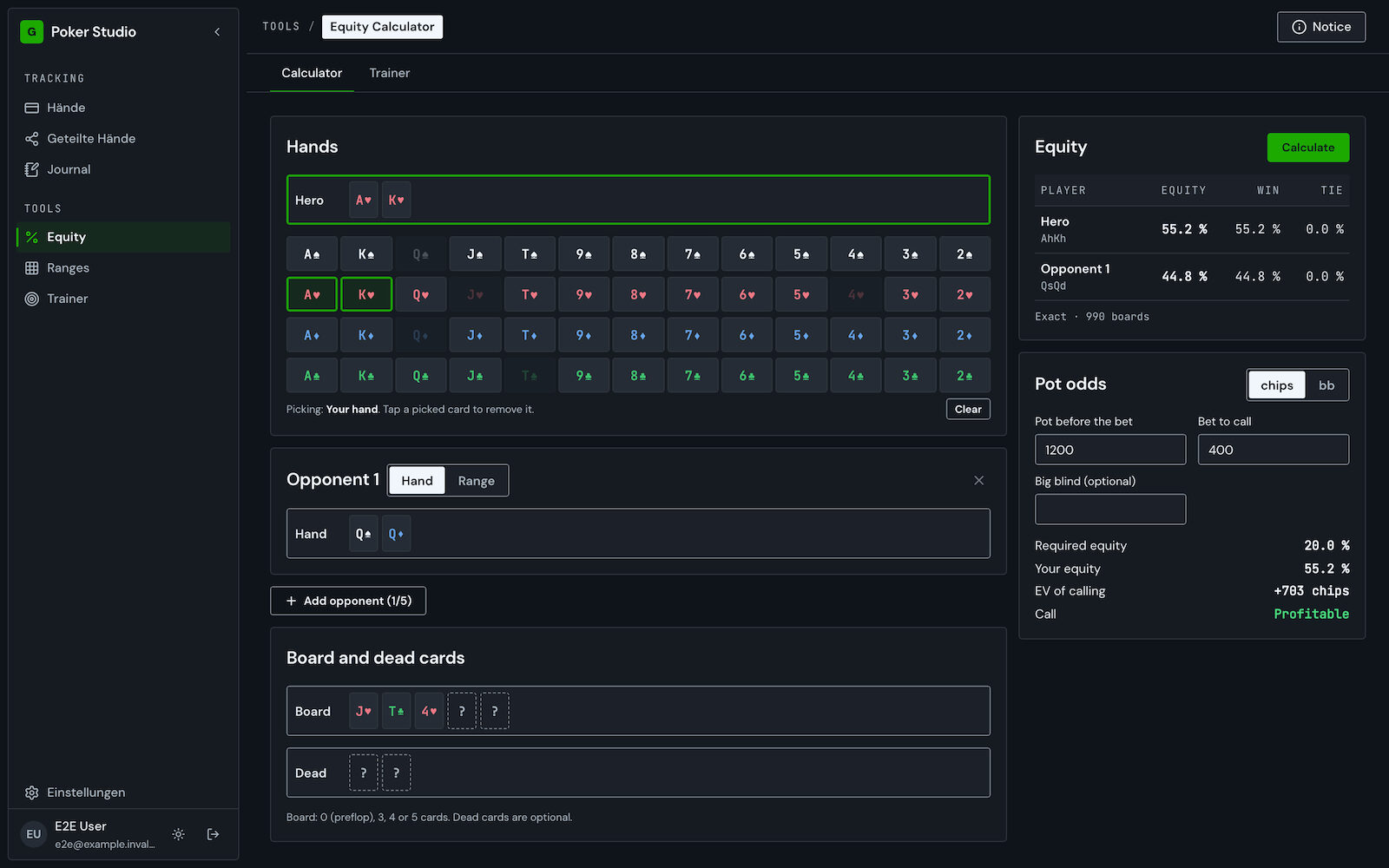Screen dimensions: 1389x868
Task: Remove Opponent 1 with the X icon
Action: click(x=979, y=481)
